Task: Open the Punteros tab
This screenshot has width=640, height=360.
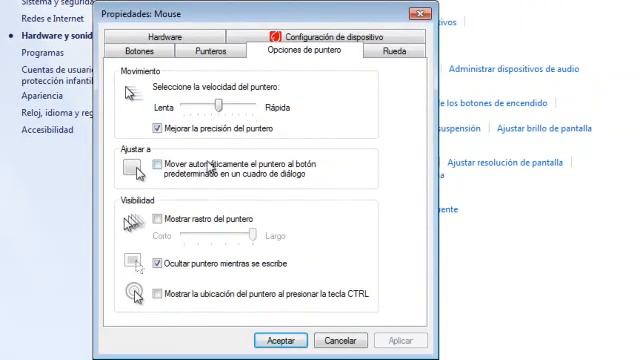Action: (211, 51)
